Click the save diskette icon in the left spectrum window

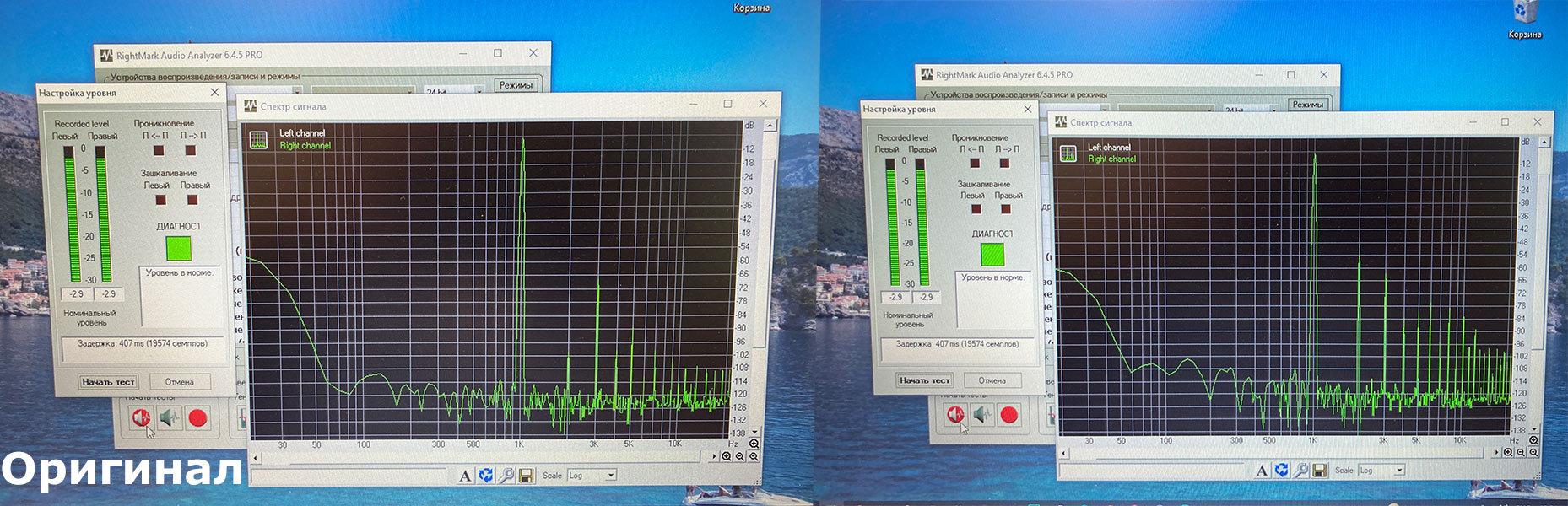526,476
